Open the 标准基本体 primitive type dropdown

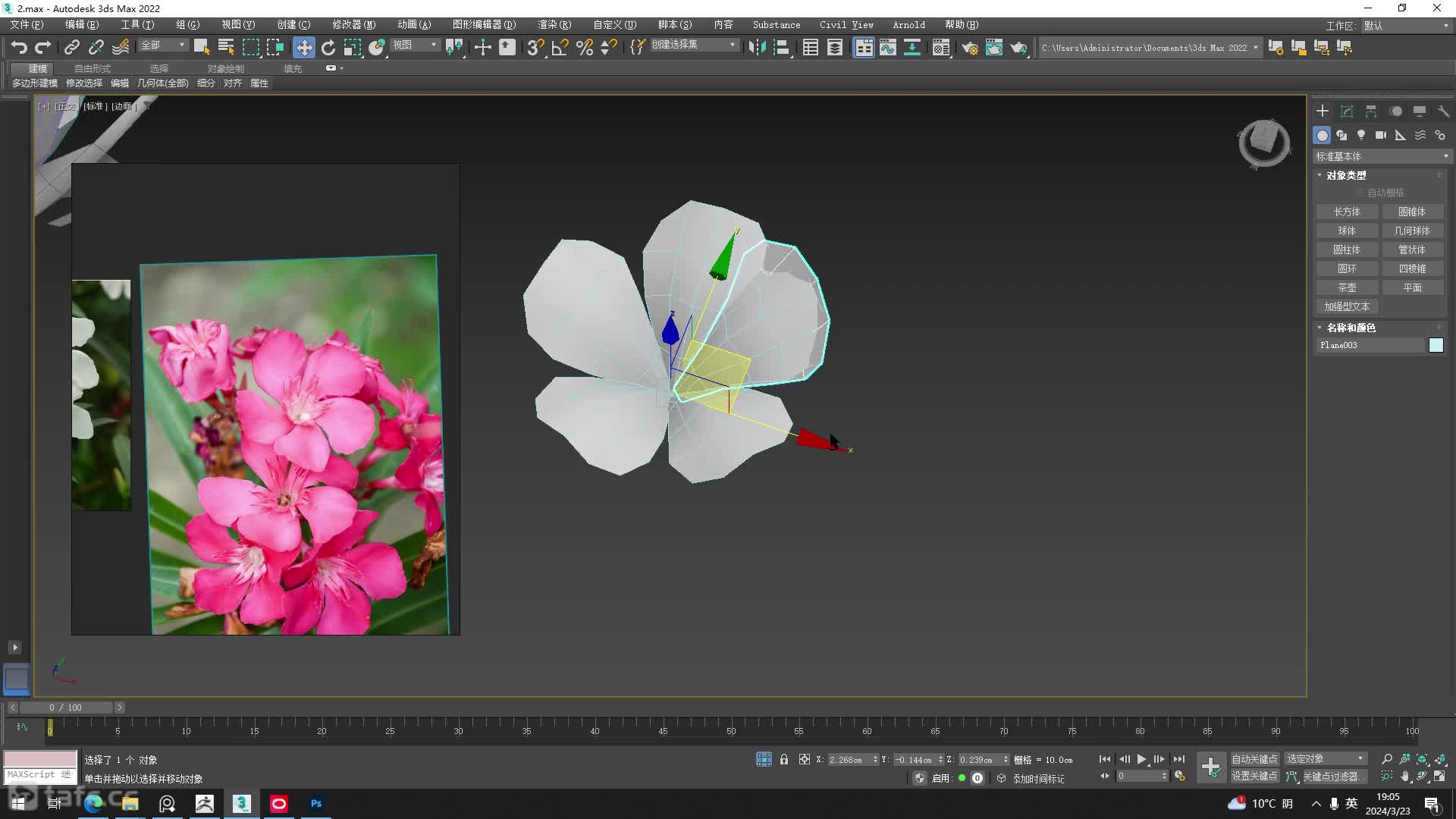pyautogui.click(x=1382, y=156)
